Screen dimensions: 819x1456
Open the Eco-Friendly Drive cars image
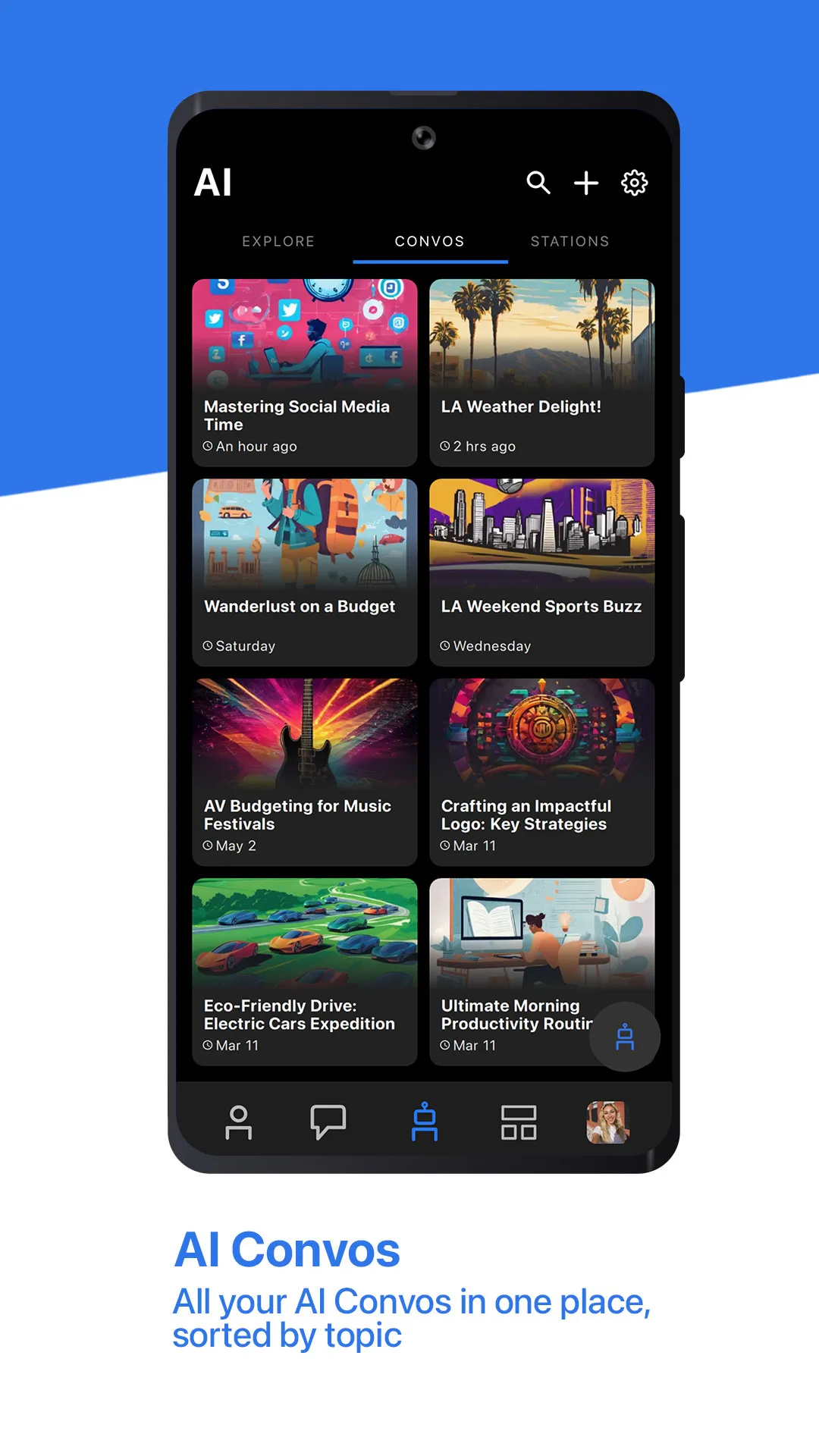(x=305, y=933)
